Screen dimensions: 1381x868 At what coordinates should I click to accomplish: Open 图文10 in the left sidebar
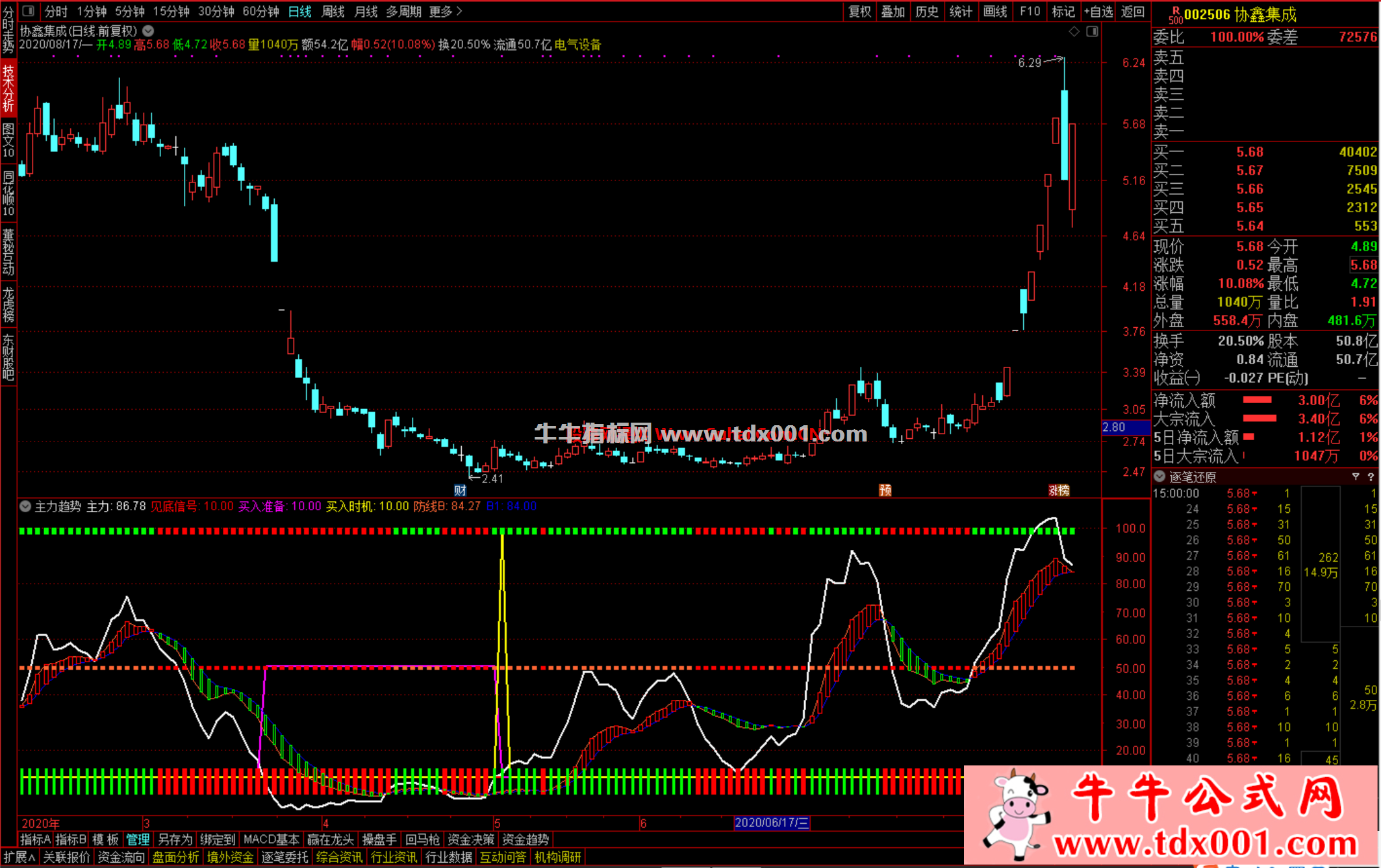8,140
